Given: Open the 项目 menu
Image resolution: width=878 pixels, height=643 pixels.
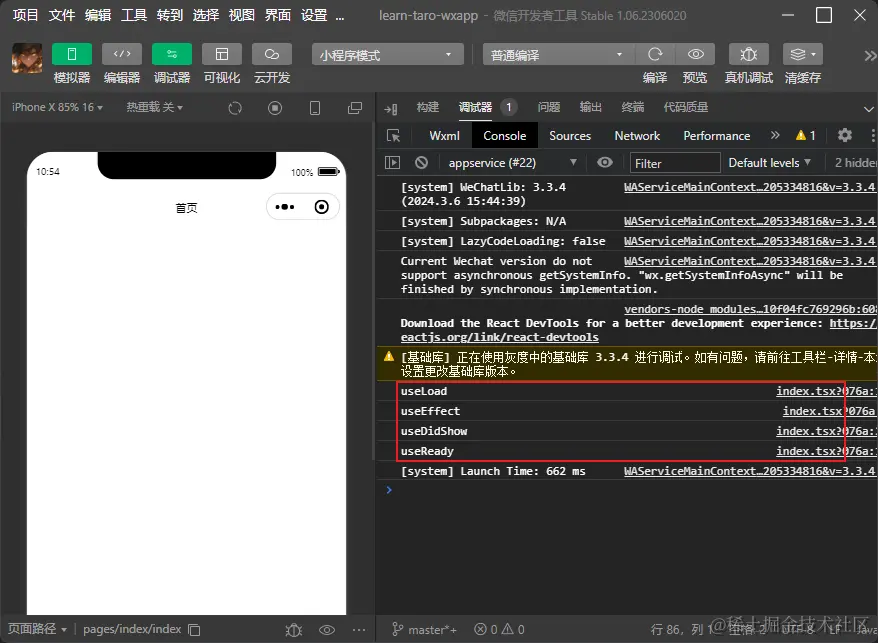Looking at the screenshot, I should click(25, 15).
